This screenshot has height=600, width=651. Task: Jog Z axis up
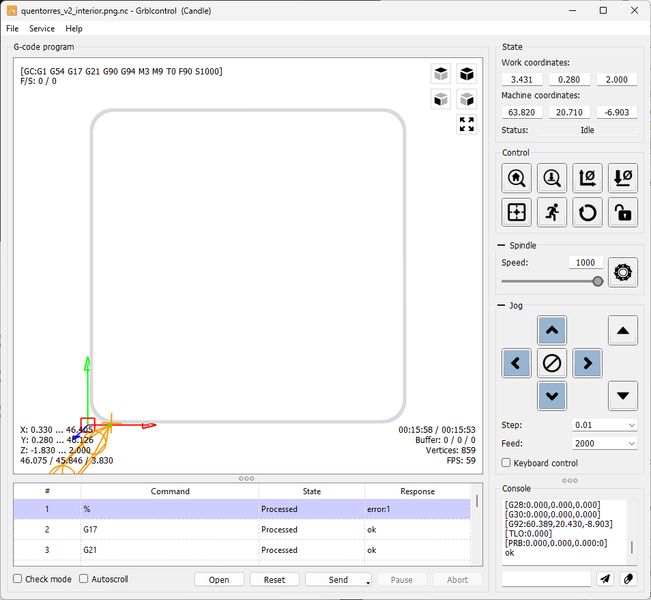[623, 331]
